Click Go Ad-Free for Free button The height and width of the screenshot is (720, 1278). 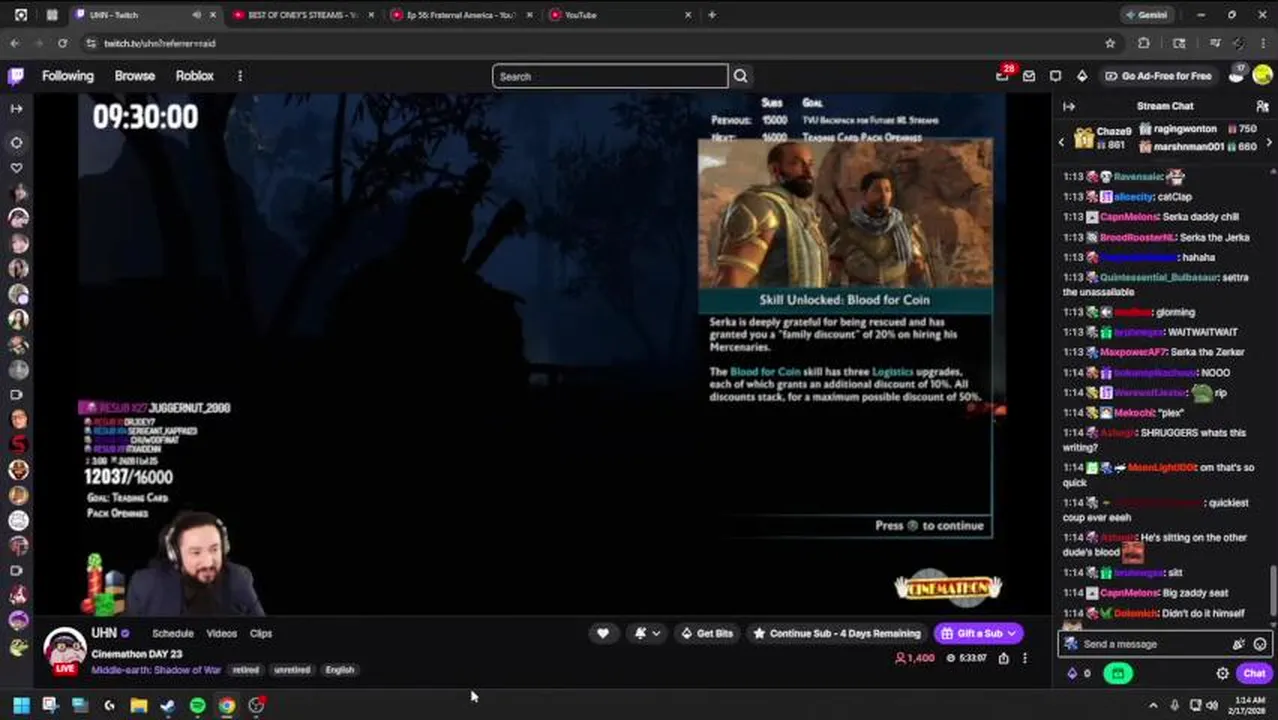[x=1158, y=76]
